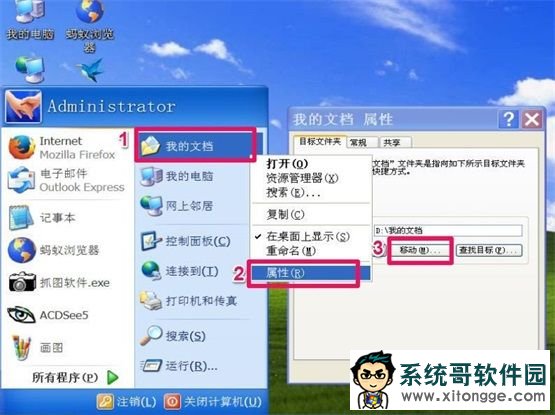Screen dimensions: 555x415
Task: Expand 所有程序 green arrow
Action: point(113,377)
